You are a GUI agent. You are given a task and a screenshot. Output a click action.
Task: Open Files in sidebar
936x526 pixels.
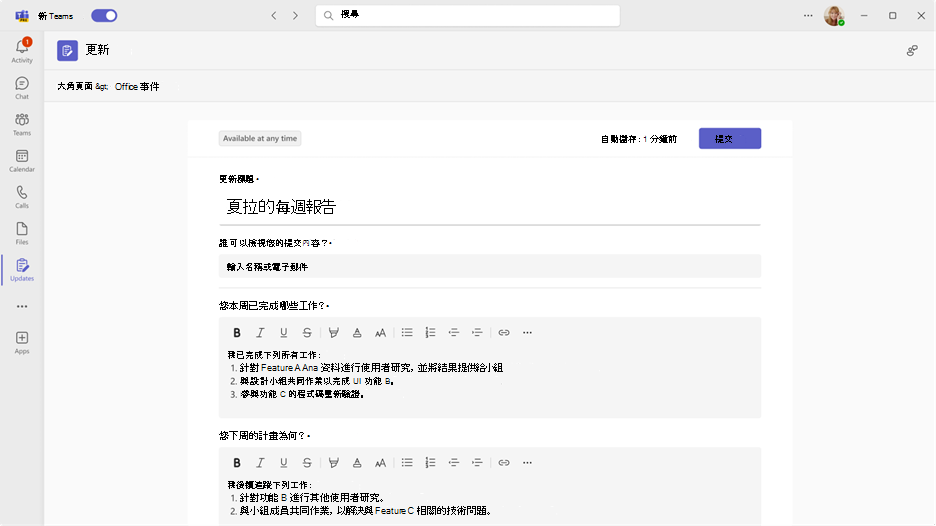pos(22,233)
